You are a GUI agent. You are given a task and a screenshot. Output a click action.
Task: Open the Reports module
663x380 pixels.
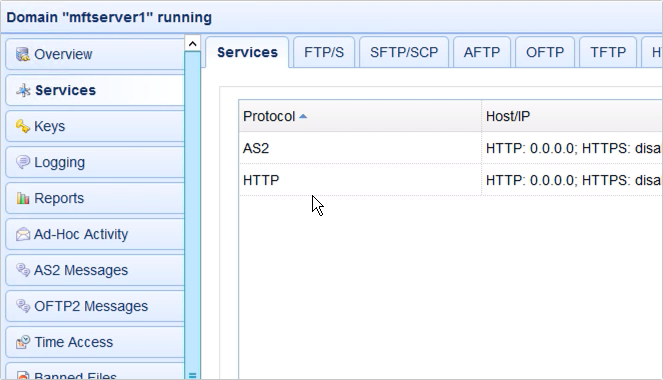(x=95, y=198)
